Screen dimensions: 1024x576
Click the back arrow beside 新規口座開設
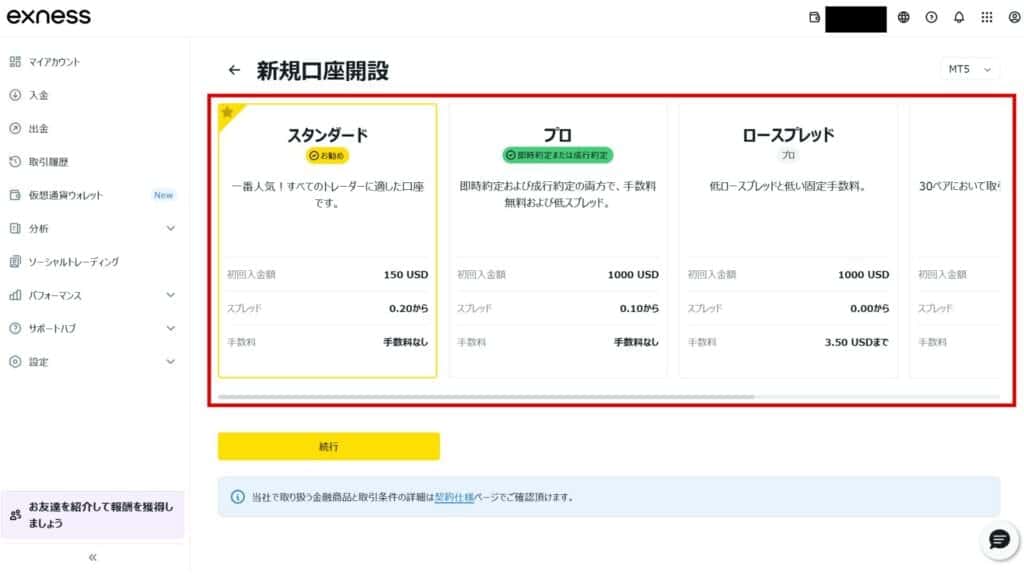click(234, 70)
